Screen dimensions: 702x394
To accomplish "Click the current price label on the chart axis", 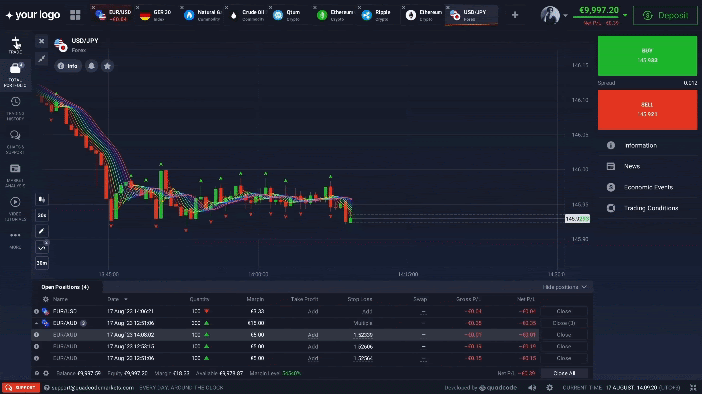I will tap(578, 218).
